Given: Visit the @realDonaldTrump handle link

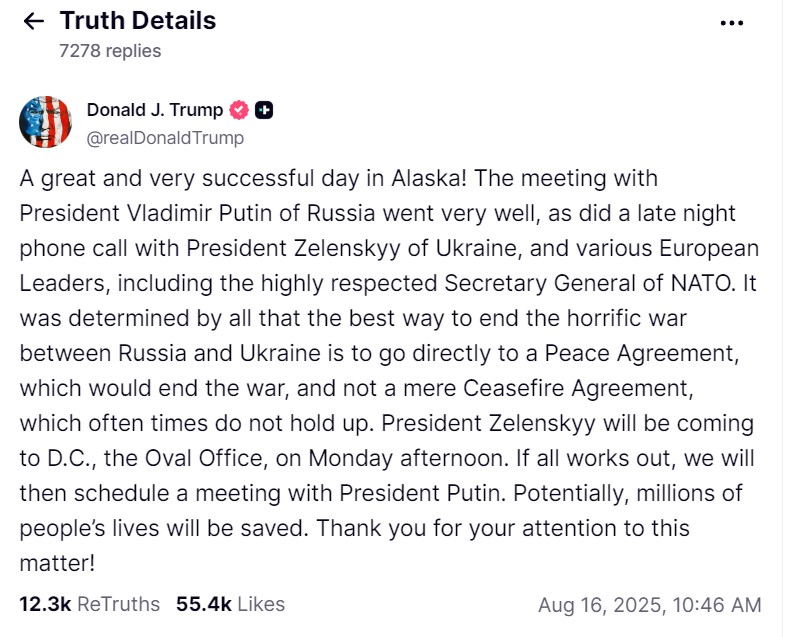Looking at the screenshot, I should tap(165, 138).
